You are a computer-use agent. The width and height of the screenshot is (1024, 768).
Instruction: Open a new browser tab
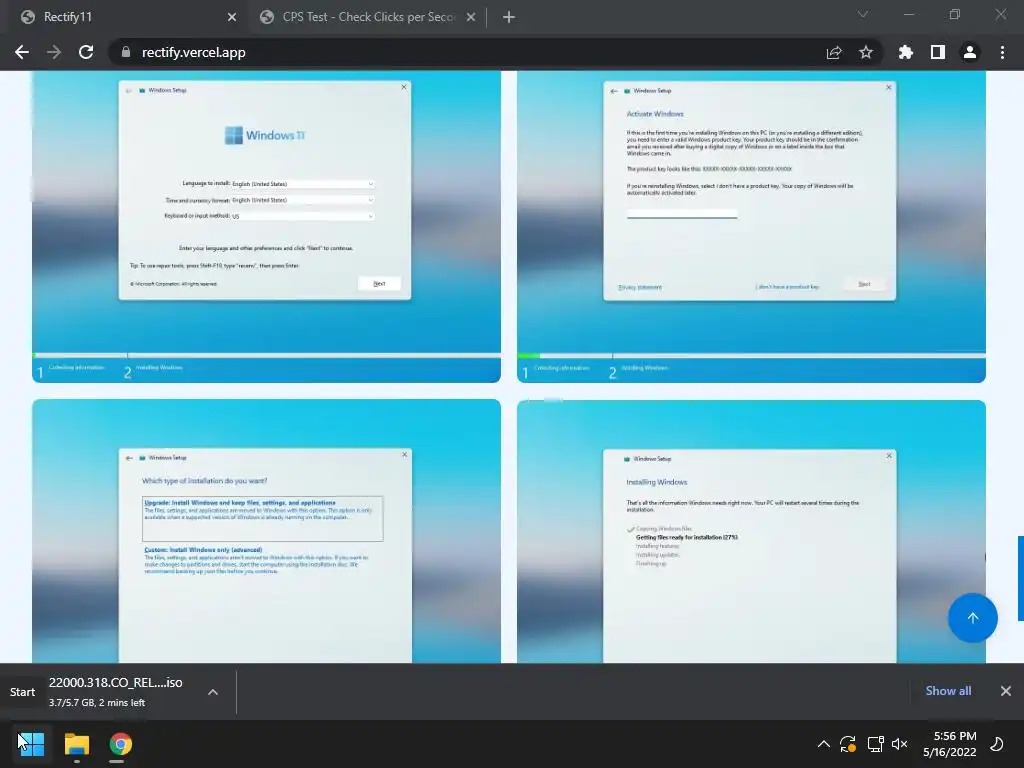coord(509,17)
